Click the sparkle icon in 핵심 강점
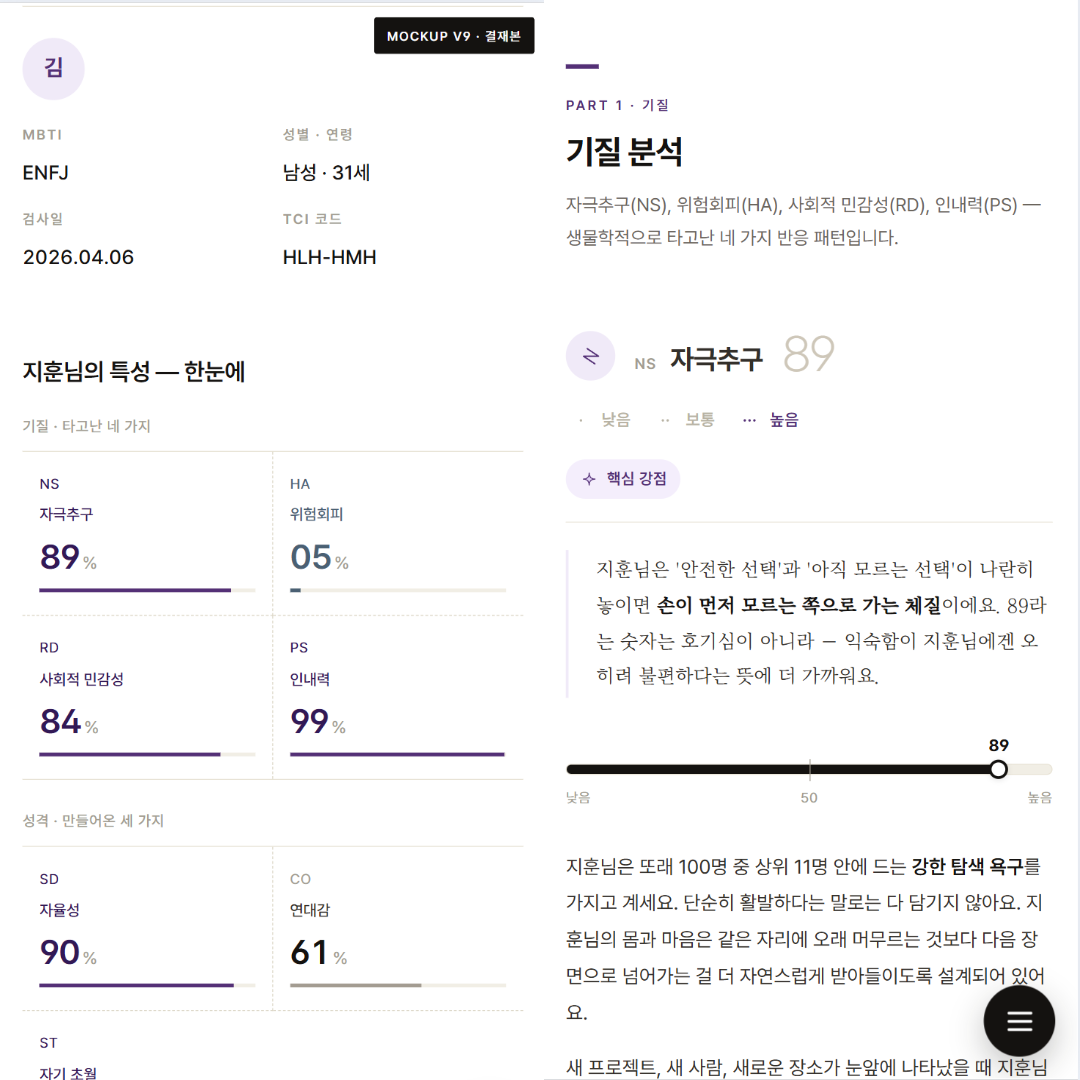1080x1080 pixels. pyautogui.click(x=589, y=479)
